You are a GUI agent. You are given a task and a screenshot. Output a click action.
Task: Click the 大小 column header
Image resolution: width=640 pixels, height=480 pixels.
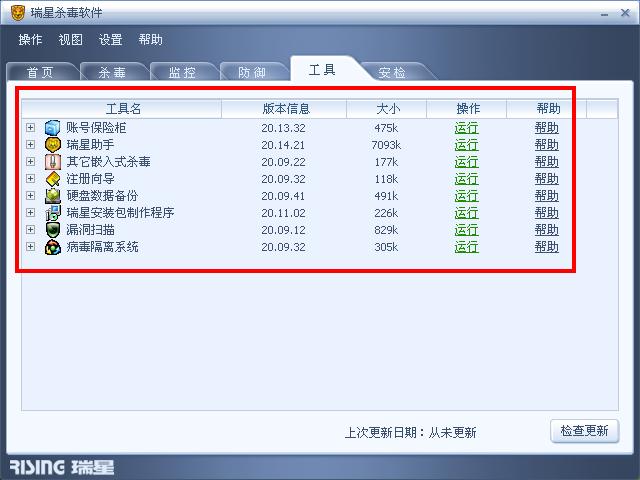click(387, 109)
